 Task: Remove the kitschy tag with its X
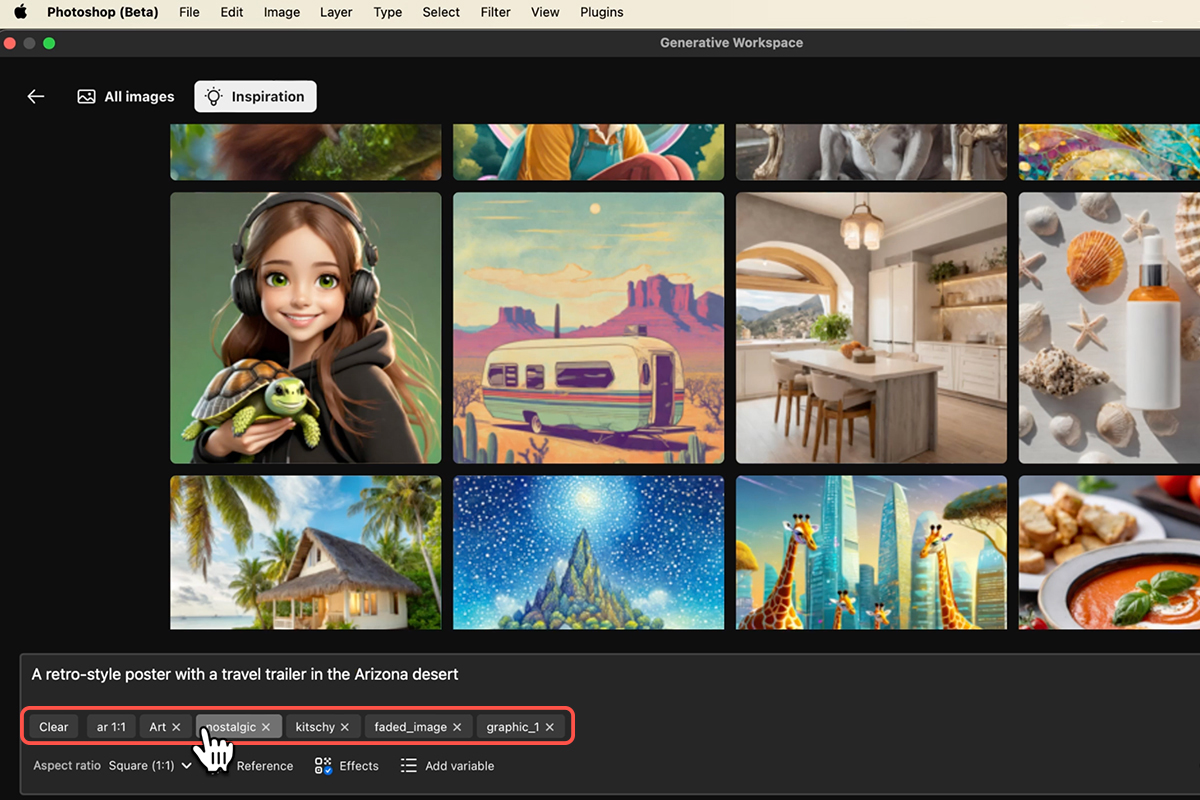[x=345, y=727]
